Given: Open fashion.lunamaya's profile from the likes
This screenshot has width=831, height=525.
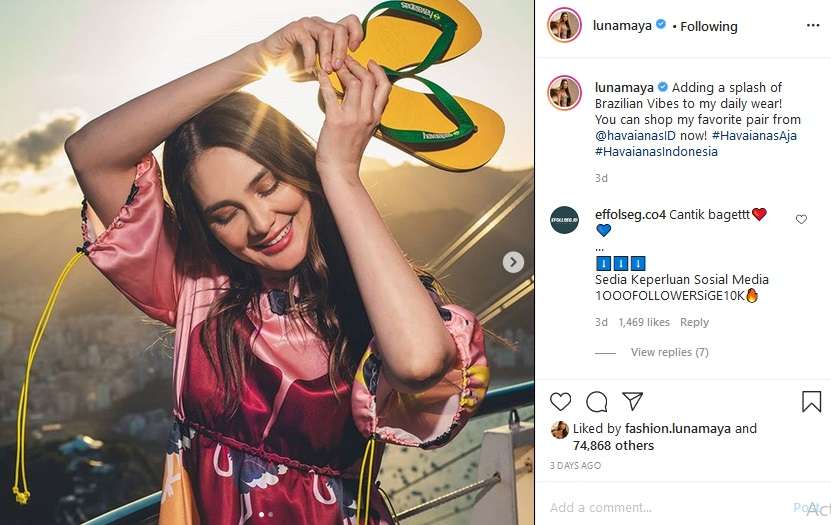Looking at the screenshot, I should point(678,429).
